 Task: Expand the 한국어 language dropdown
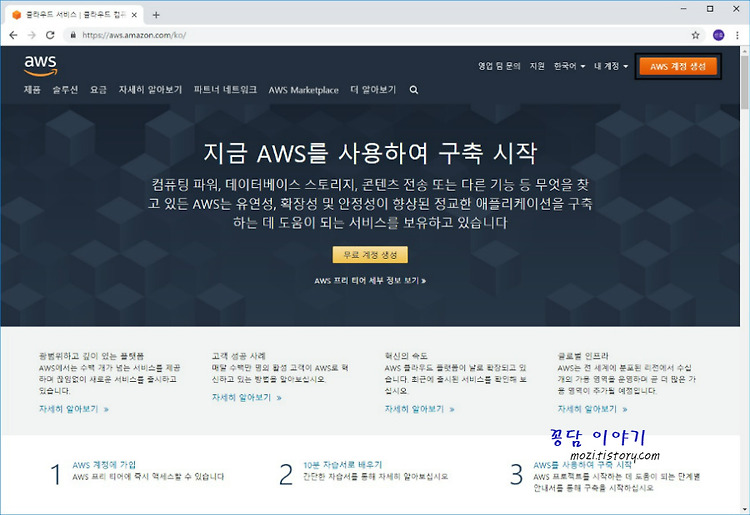pyautogui.click(x=569, y=66)
